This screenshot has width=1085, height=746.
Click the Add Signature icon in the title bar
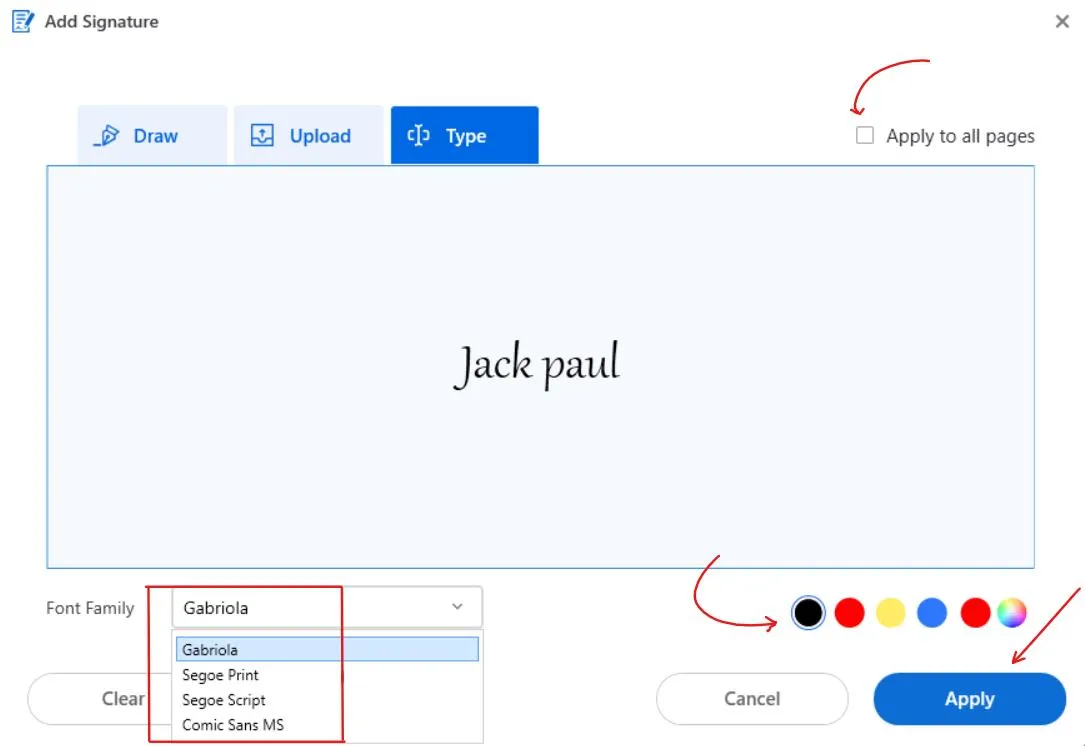(22, 21)
